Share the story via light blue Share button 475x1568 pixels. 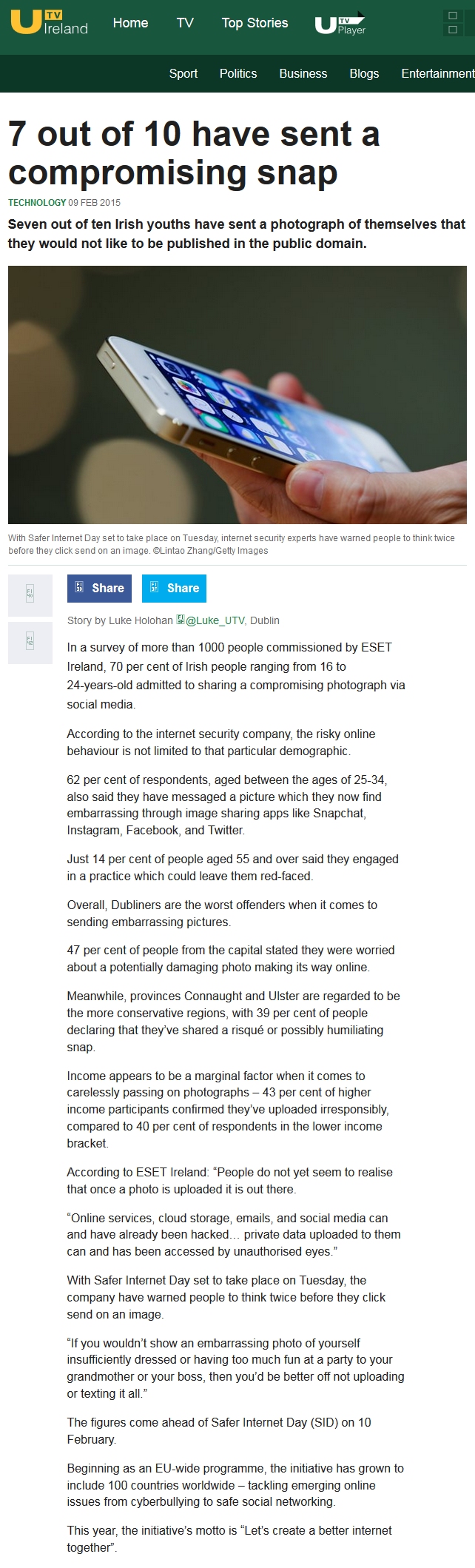(x=174, y=589)
